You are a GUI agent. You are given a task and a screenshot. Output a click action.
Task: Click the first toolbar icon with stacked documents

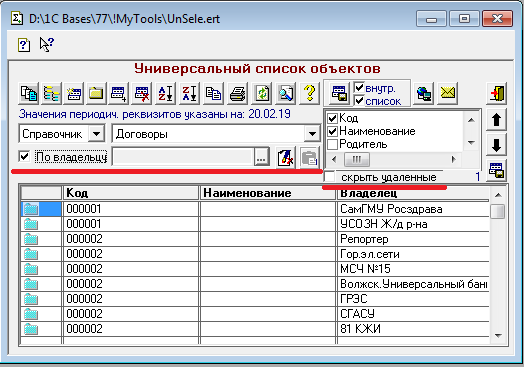29,93
